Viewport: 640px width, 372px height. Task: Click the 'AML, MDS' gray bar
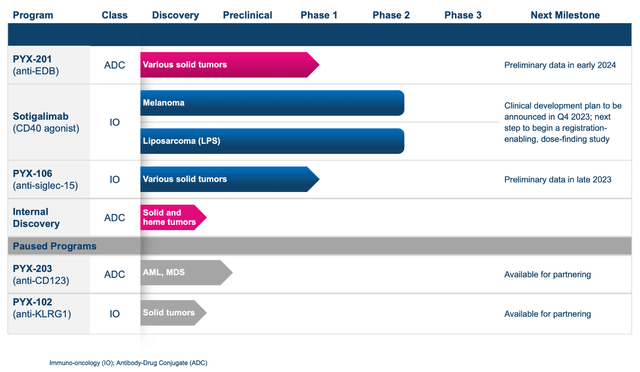pos(186,272)
